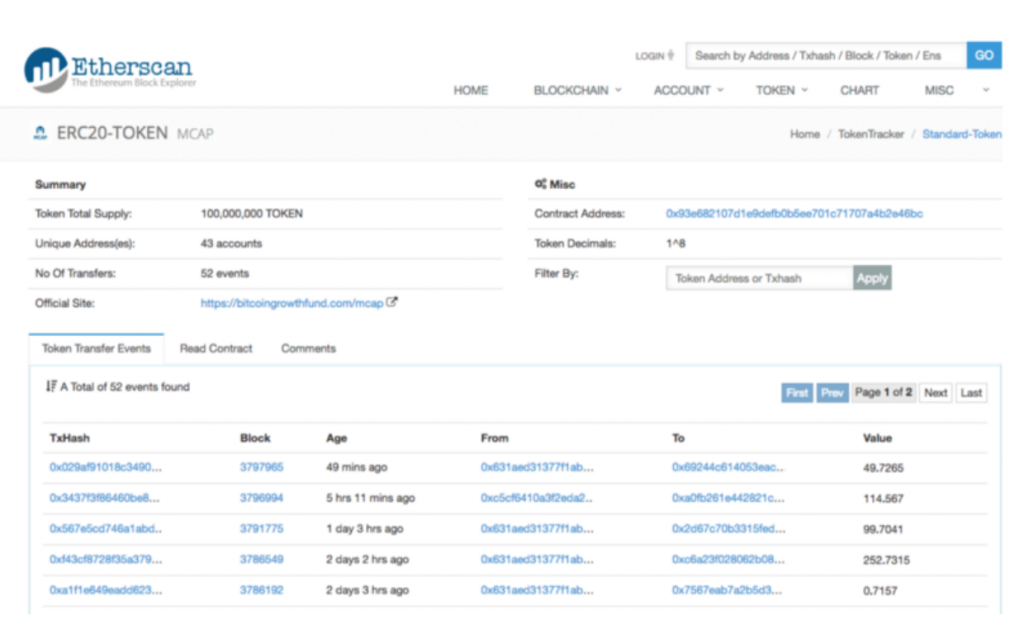Image resolution: width=1024 pixels, height=634 pixels.
Task: Open the bitcoingrowthfund.com/mcap official site link
Action: click(x=292, y=303)
